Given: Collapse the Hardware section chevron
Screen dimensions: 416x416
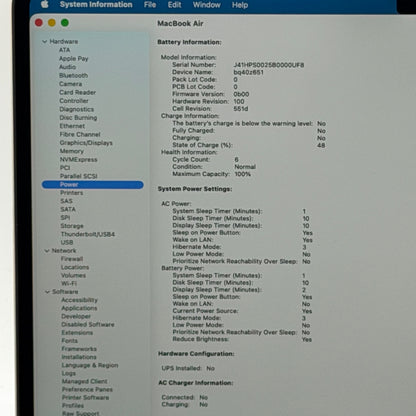Looking at the screenshot, I should pyautogui.click(x=45, y=42).
